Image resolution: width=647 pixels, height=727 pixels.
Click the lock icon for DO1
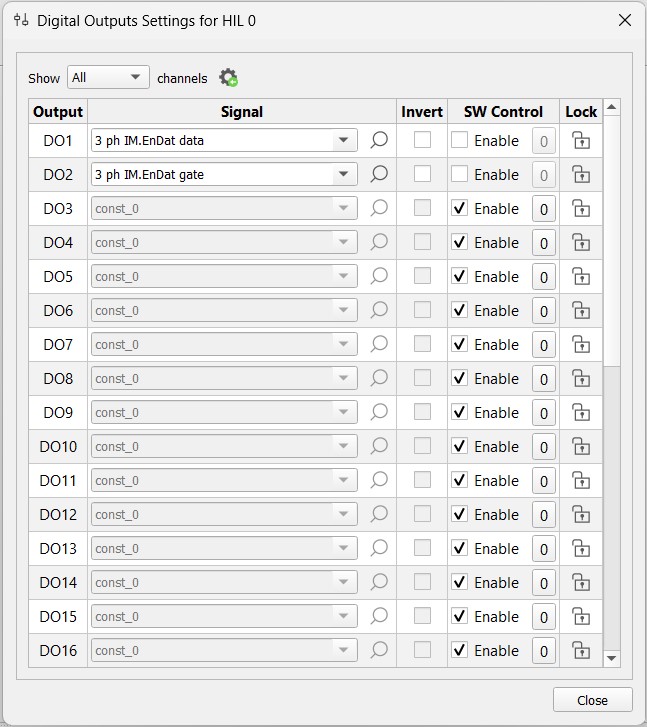coord(580,141)
